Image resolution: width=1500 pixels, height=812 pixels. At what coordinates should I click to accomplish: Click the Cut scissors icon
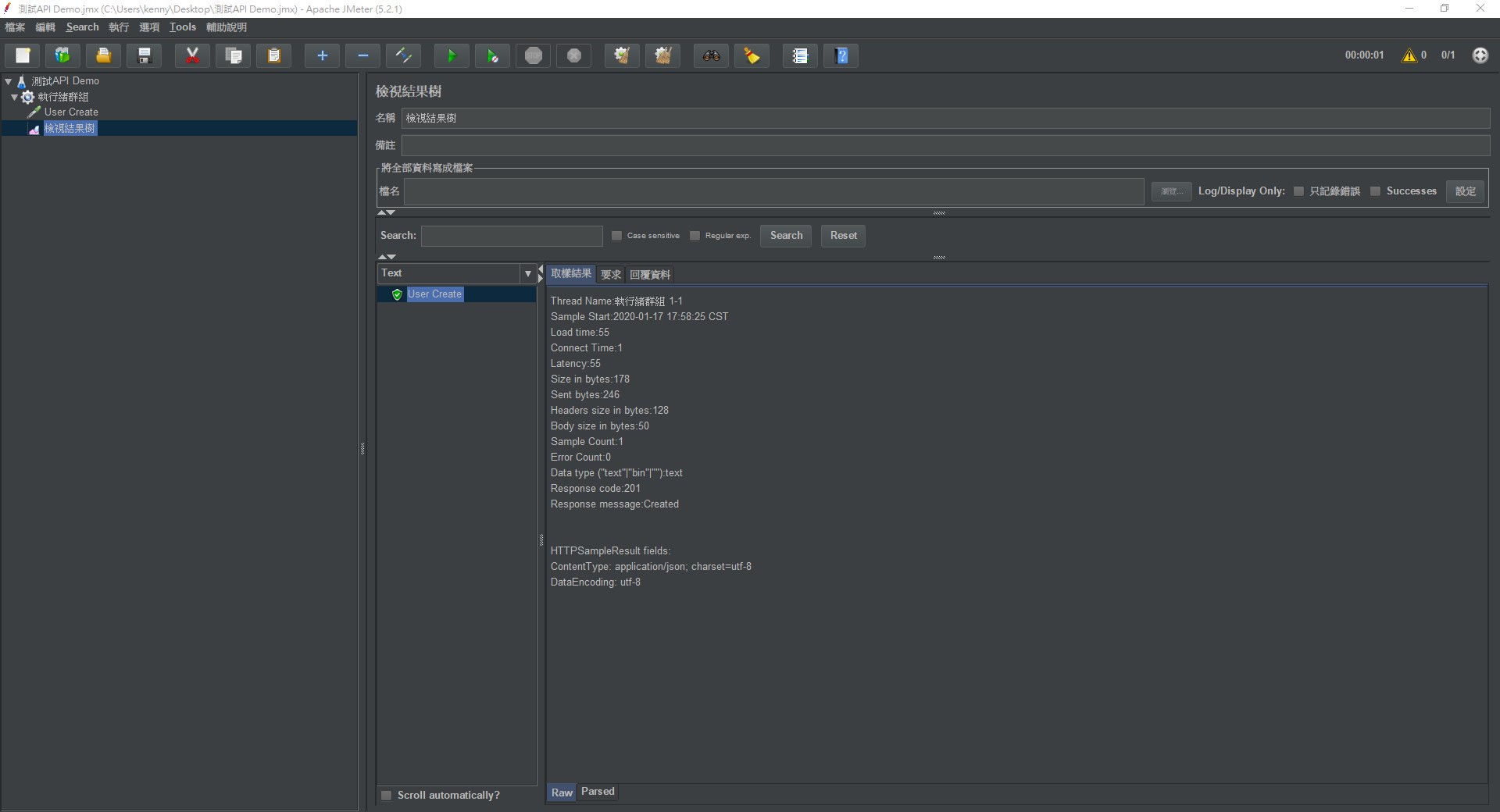[x=192, y=55]
